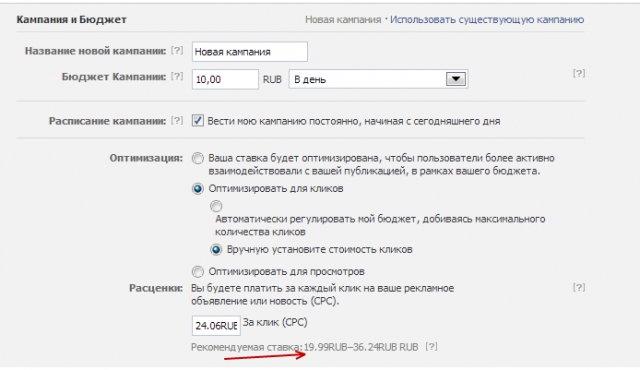
Task: Focus the CPC bid 24.06RUB field
Action: click(216, 326)
